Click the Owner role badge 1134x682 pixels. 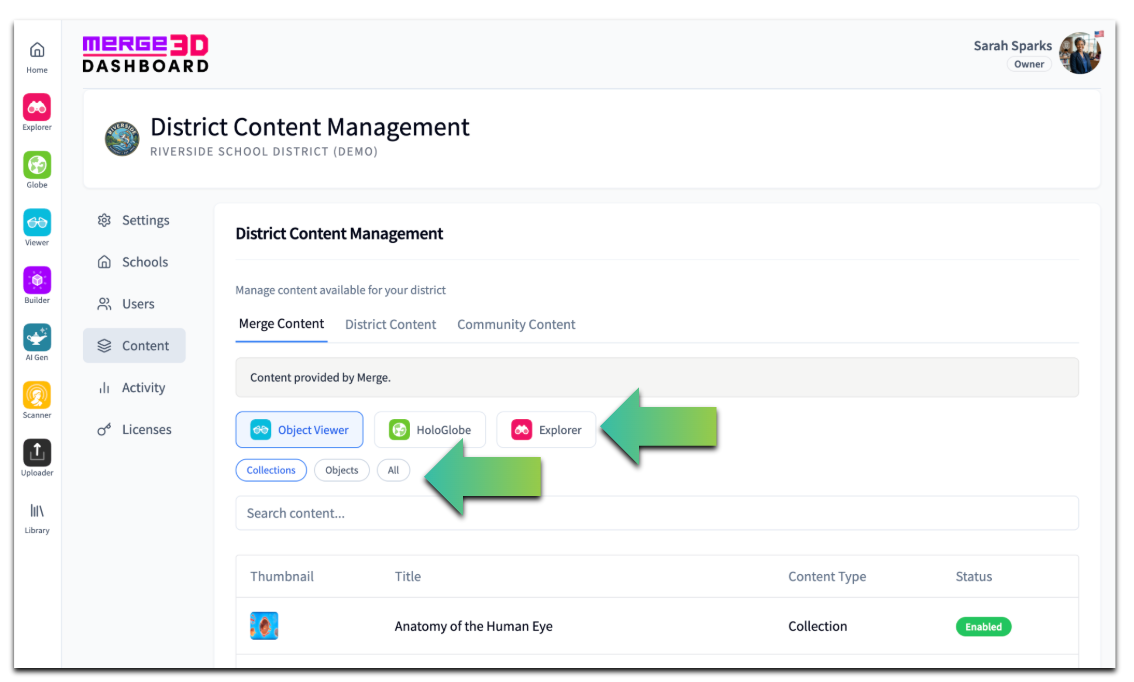point(1029,64)
